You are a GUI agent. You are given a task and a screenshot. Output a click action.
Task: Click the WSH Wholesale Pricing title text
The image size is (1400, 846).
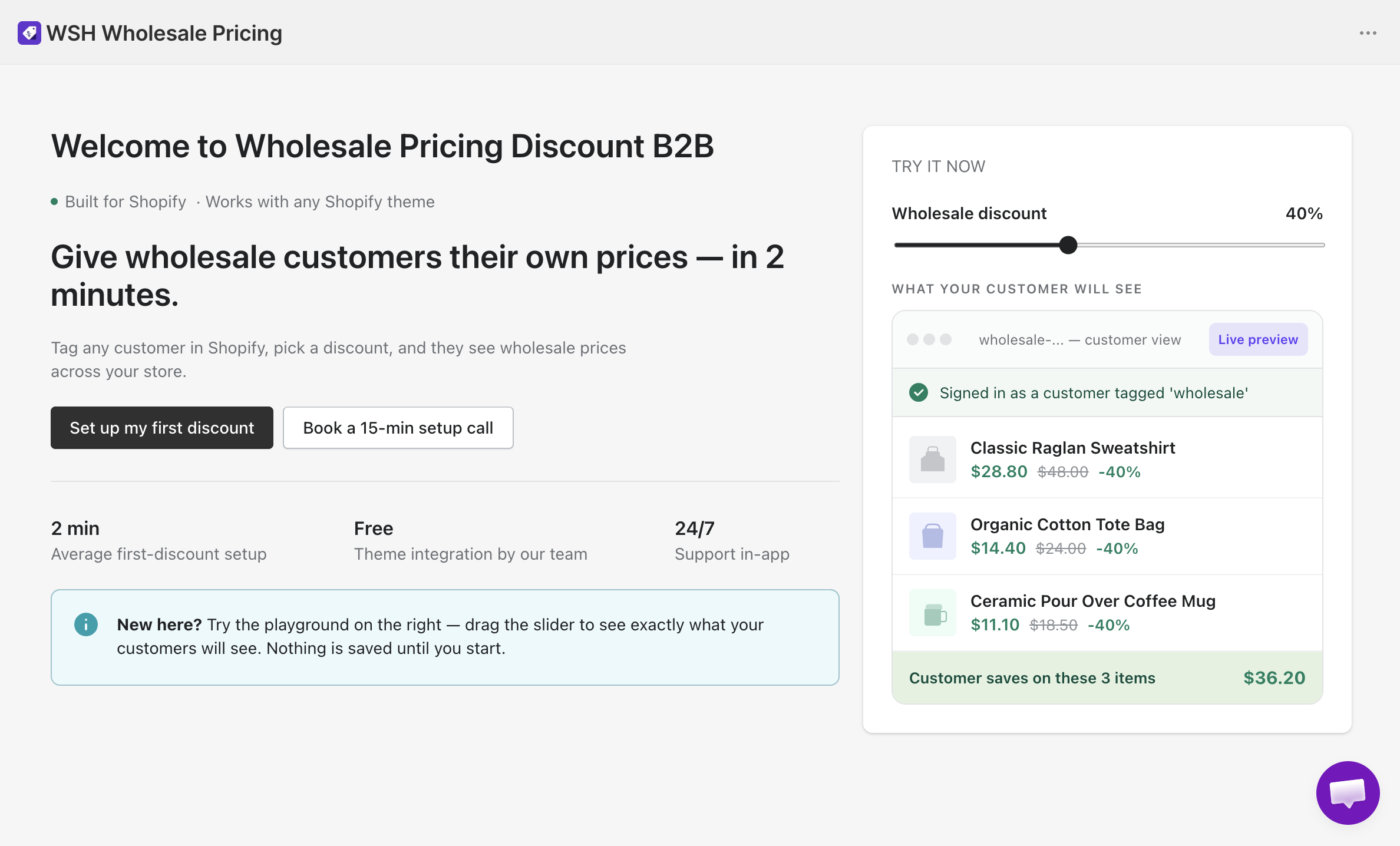coord(164,33)
